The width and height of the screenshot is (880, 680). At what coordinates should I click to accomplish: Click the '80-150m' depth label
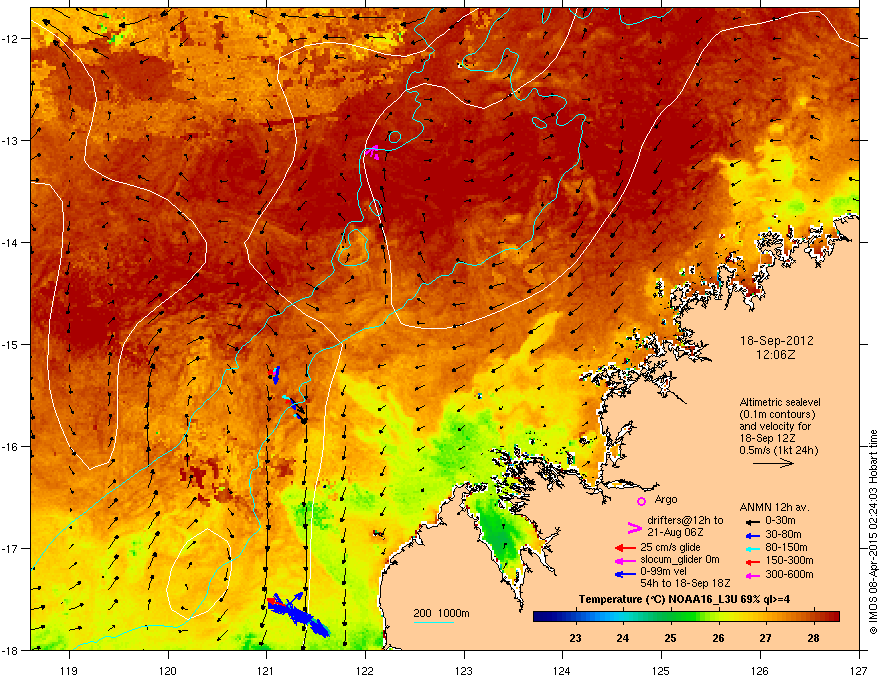click(786, 547)
